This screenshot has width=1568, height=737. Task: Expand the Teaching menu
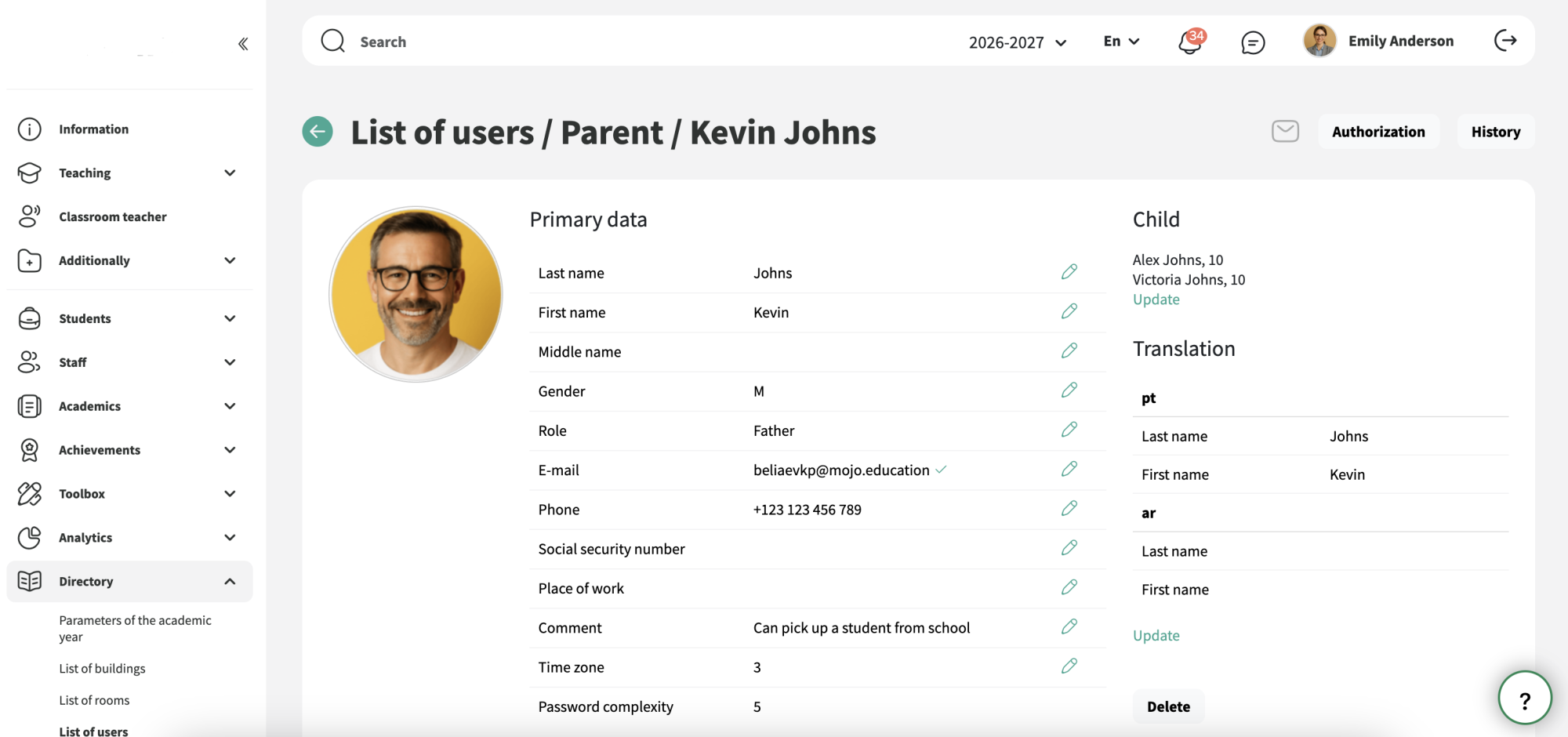(x=129, y=172)
